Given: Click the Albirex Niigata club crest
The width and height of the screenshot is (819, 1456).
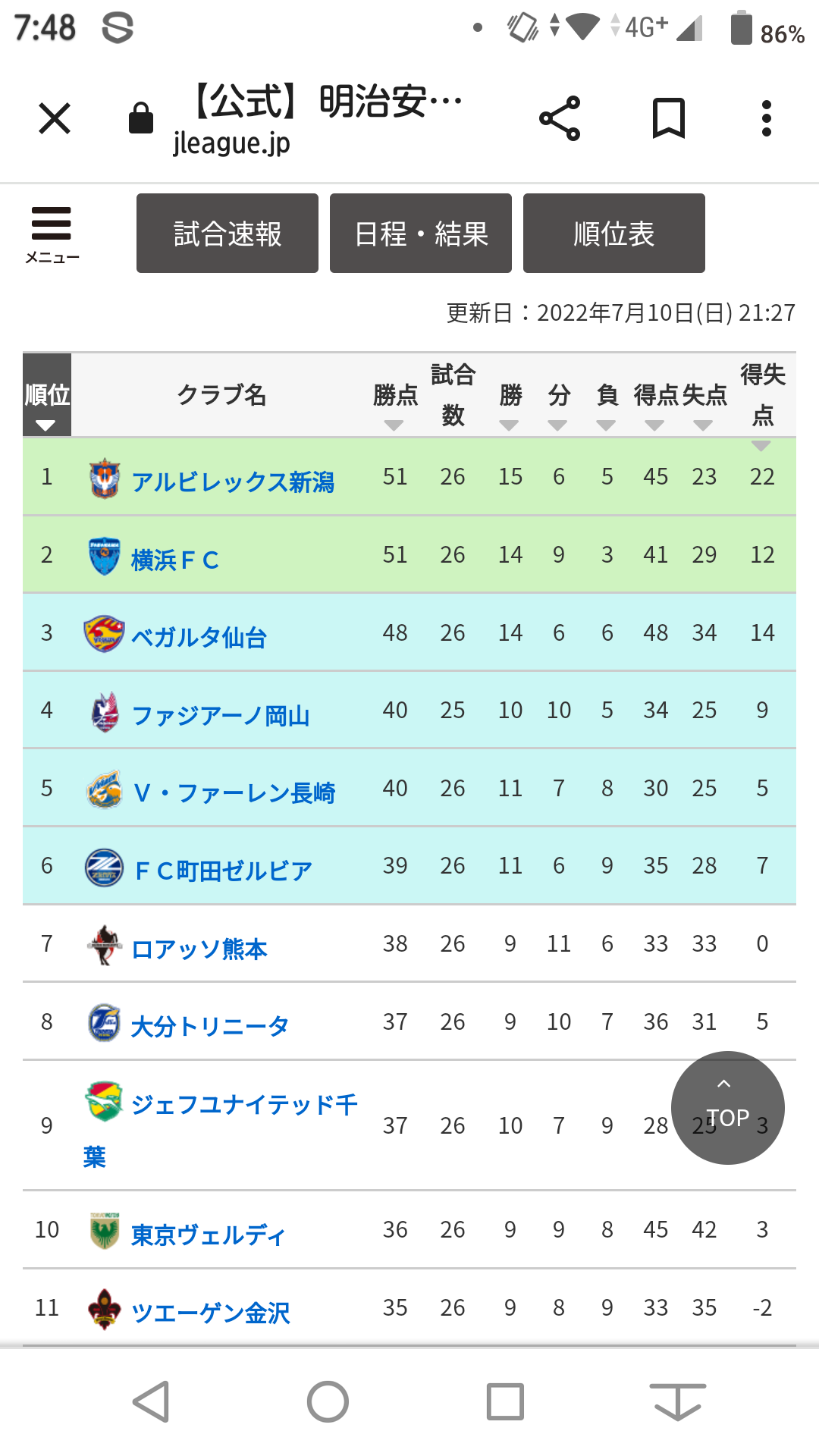Looking at the screenshot, I should click(104, 479).
